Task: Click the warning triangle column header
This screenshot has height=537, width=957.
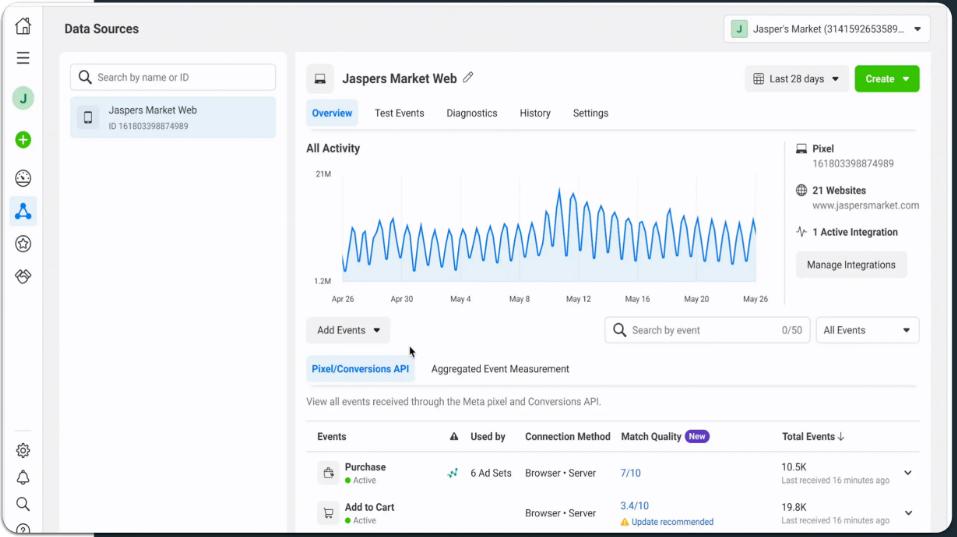Action: point(454,436)
